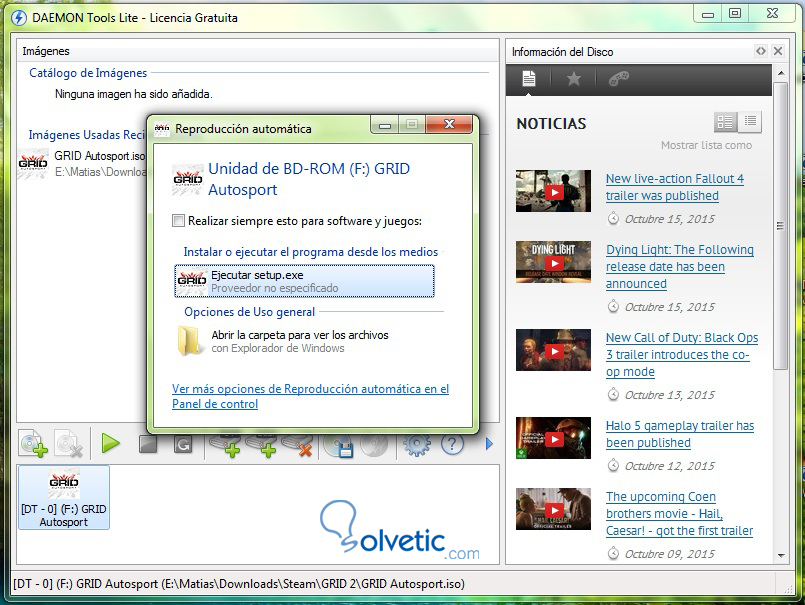Switch to the star favorites tab

573,79
